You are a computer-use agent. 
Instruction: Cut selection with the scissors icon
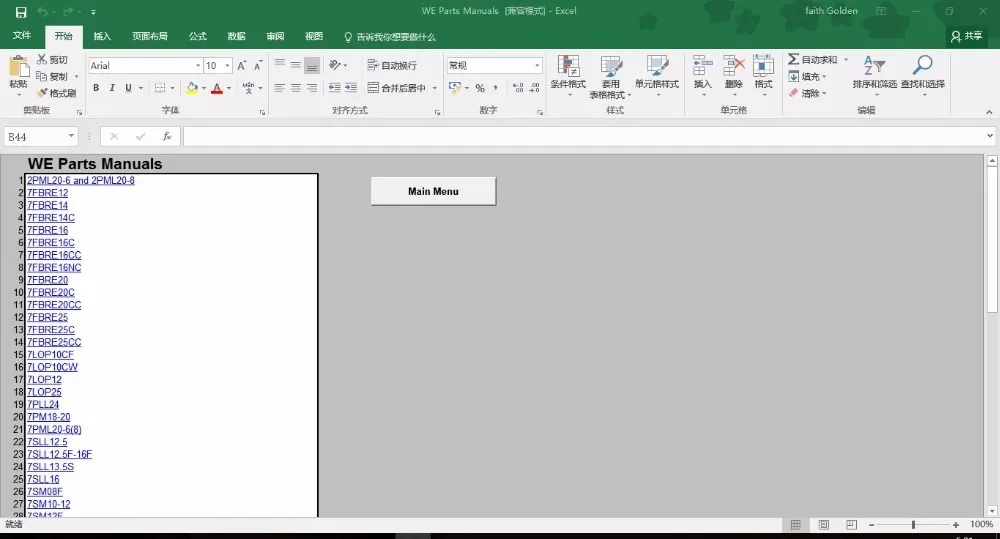point(43,59)
